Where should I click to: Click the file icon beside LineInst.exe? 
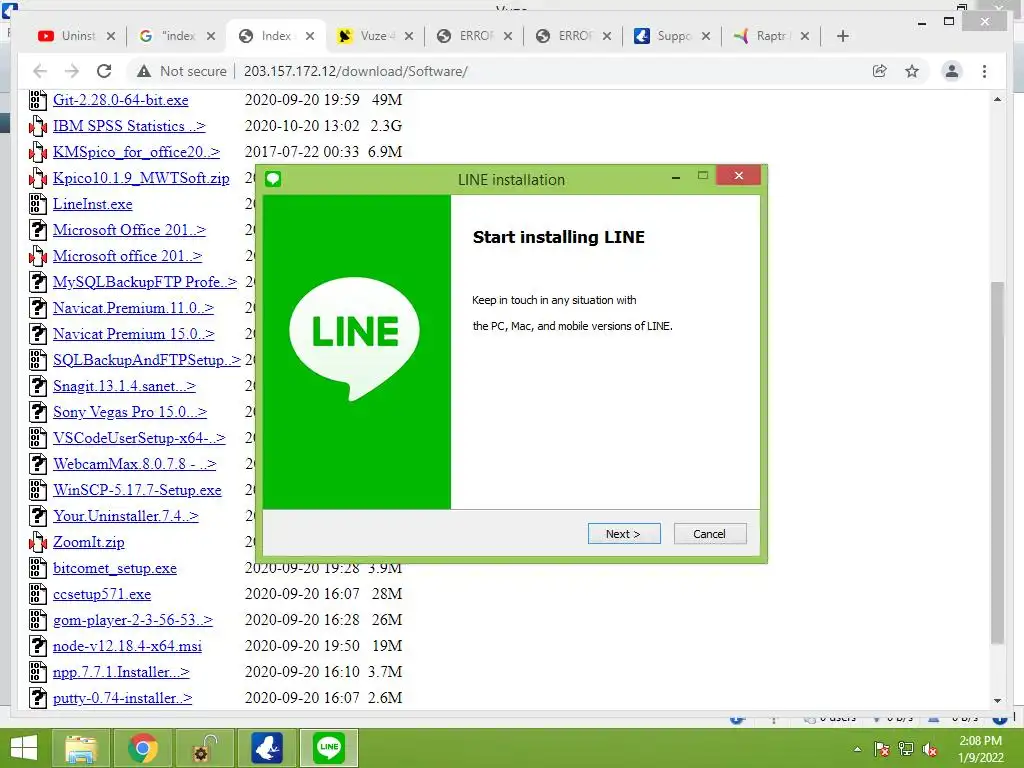coord(38,204)
